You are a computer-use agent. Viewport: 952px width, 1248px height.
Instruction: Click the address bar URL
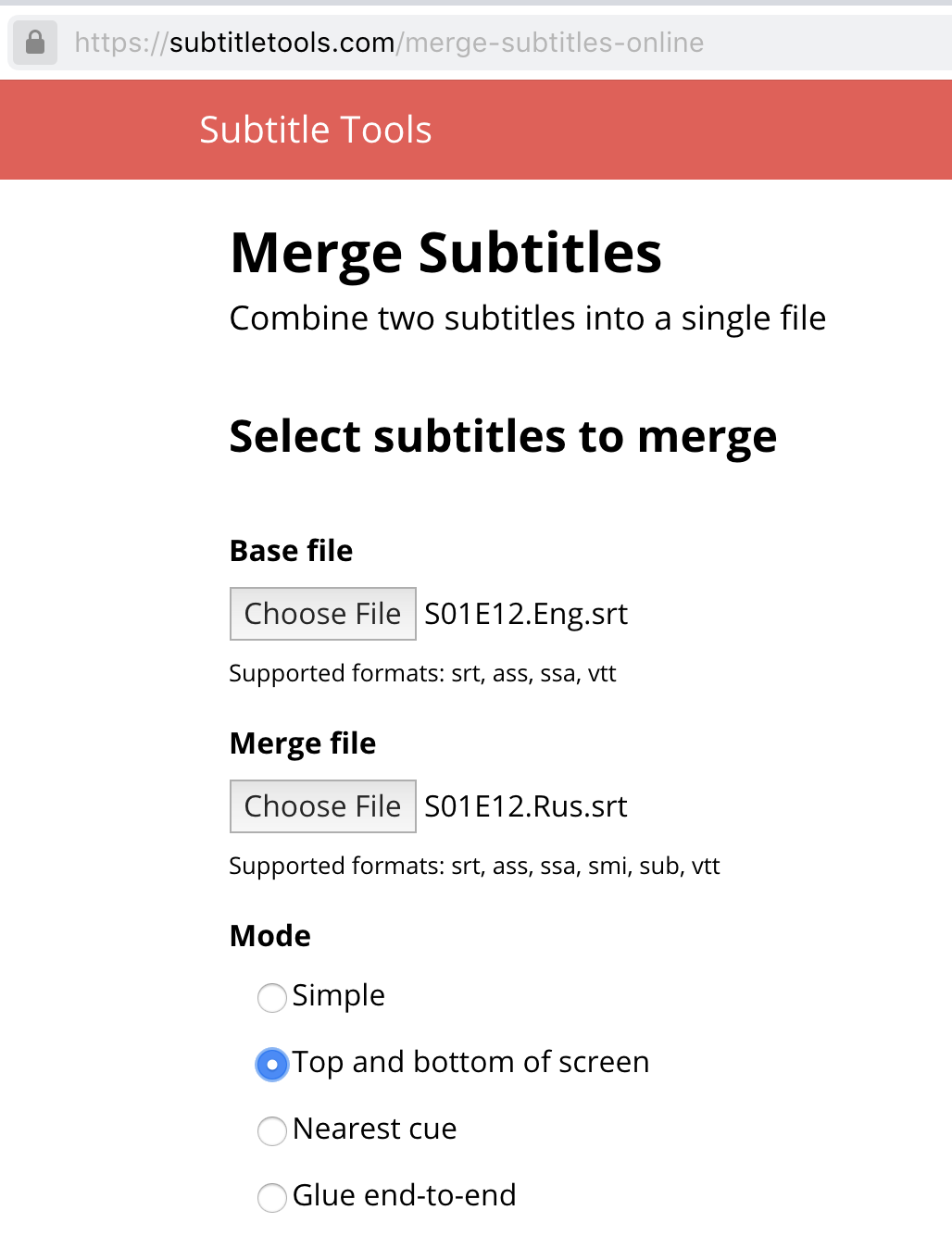coord(389,43)
